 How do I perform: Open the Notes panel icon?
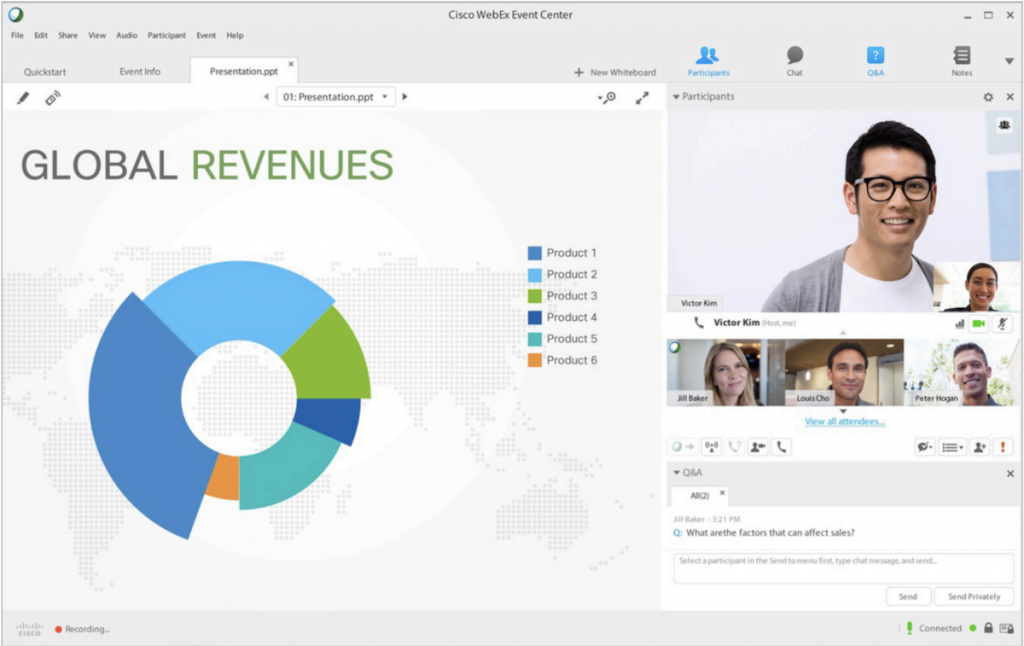tap(961, 61)
